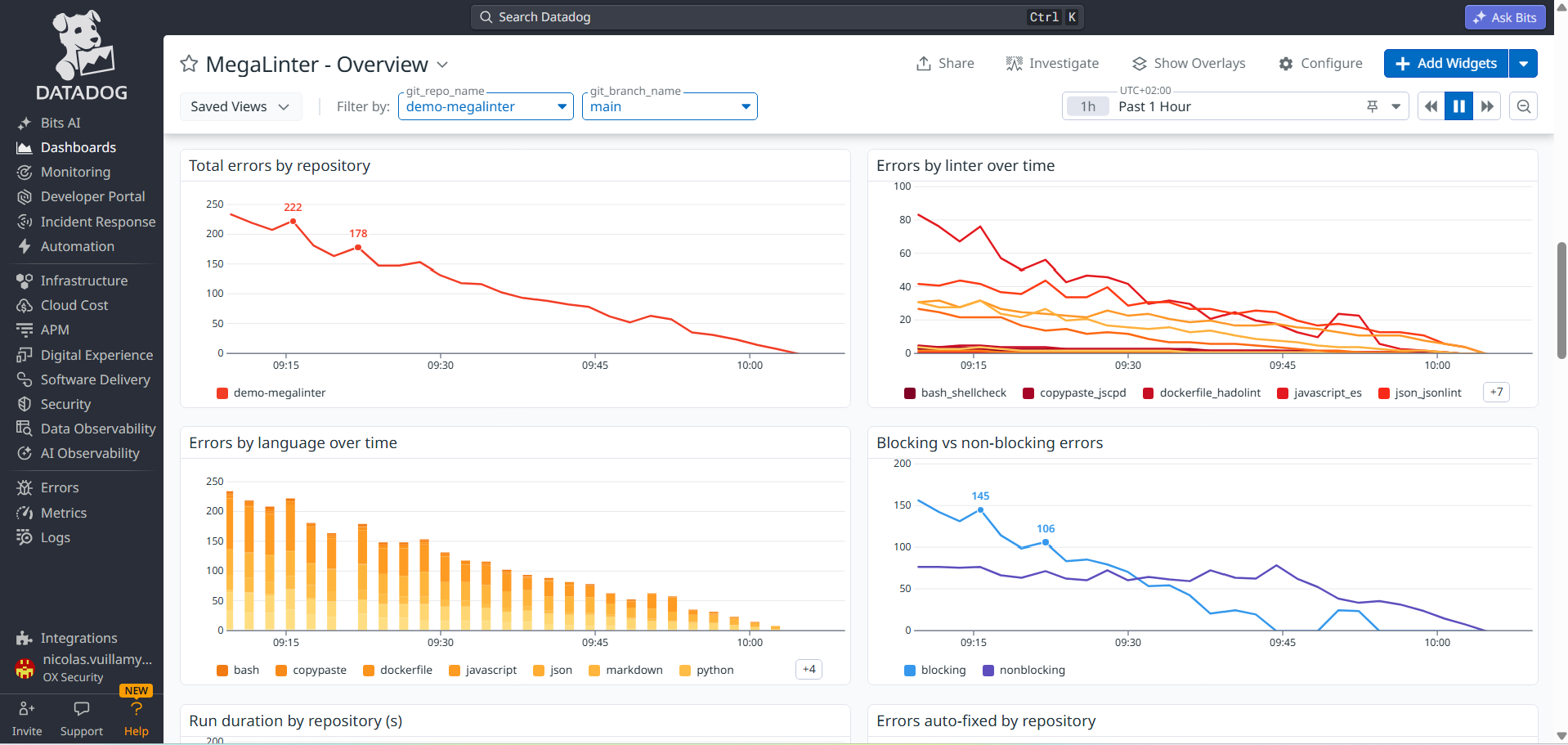Click the Support chat icon
The width and height of the screenshot is (1568, 745).
82,708
